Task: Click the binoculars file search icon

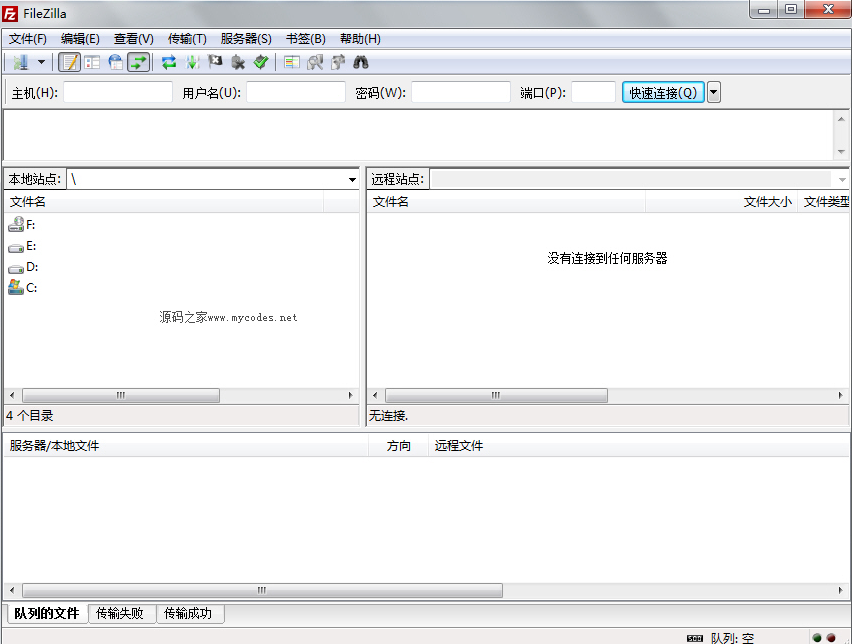Action: pos(361,62)
